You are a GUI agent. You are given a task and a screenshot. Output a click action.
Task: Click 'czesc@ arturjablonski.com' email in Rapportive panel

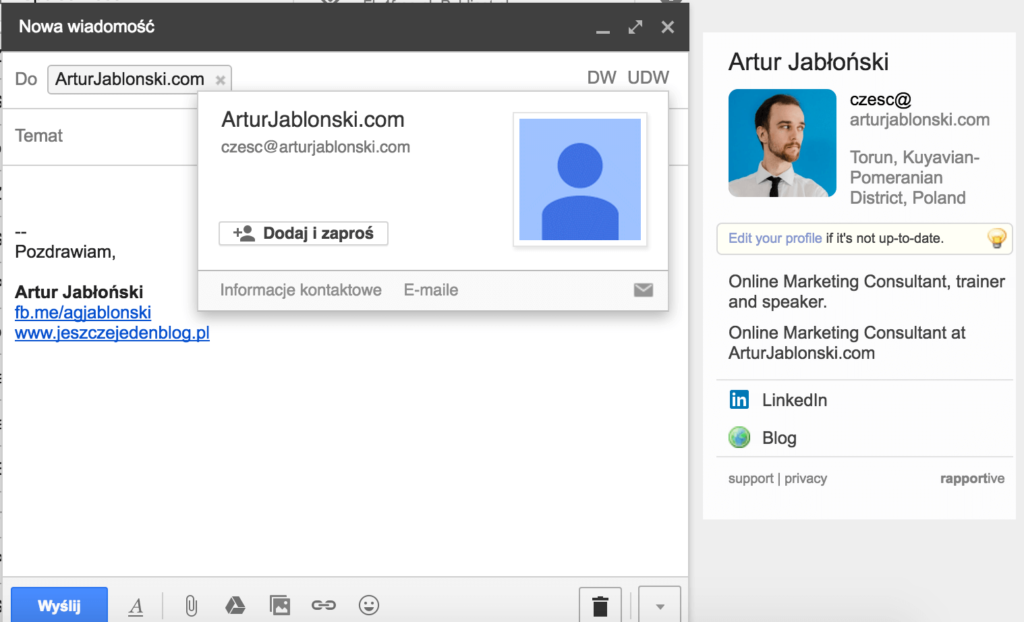click(920, 110)
